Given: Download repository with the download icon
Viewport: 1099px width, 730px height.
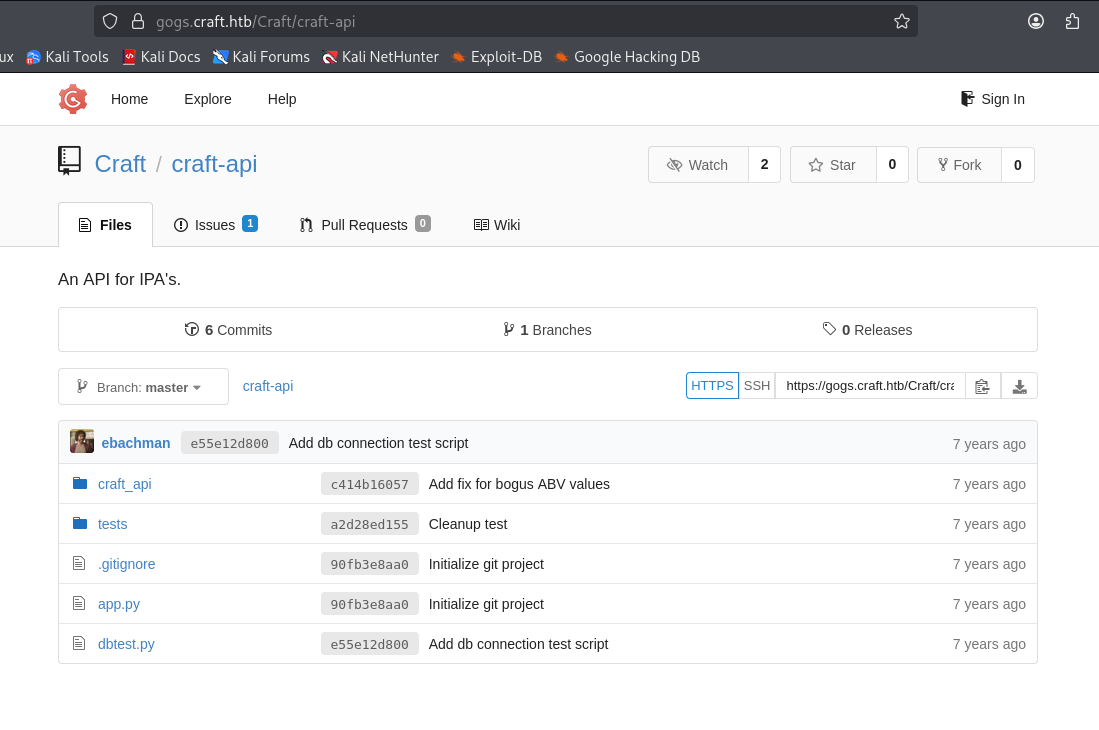Looking at the screenshot, I should pos(1019,386).
